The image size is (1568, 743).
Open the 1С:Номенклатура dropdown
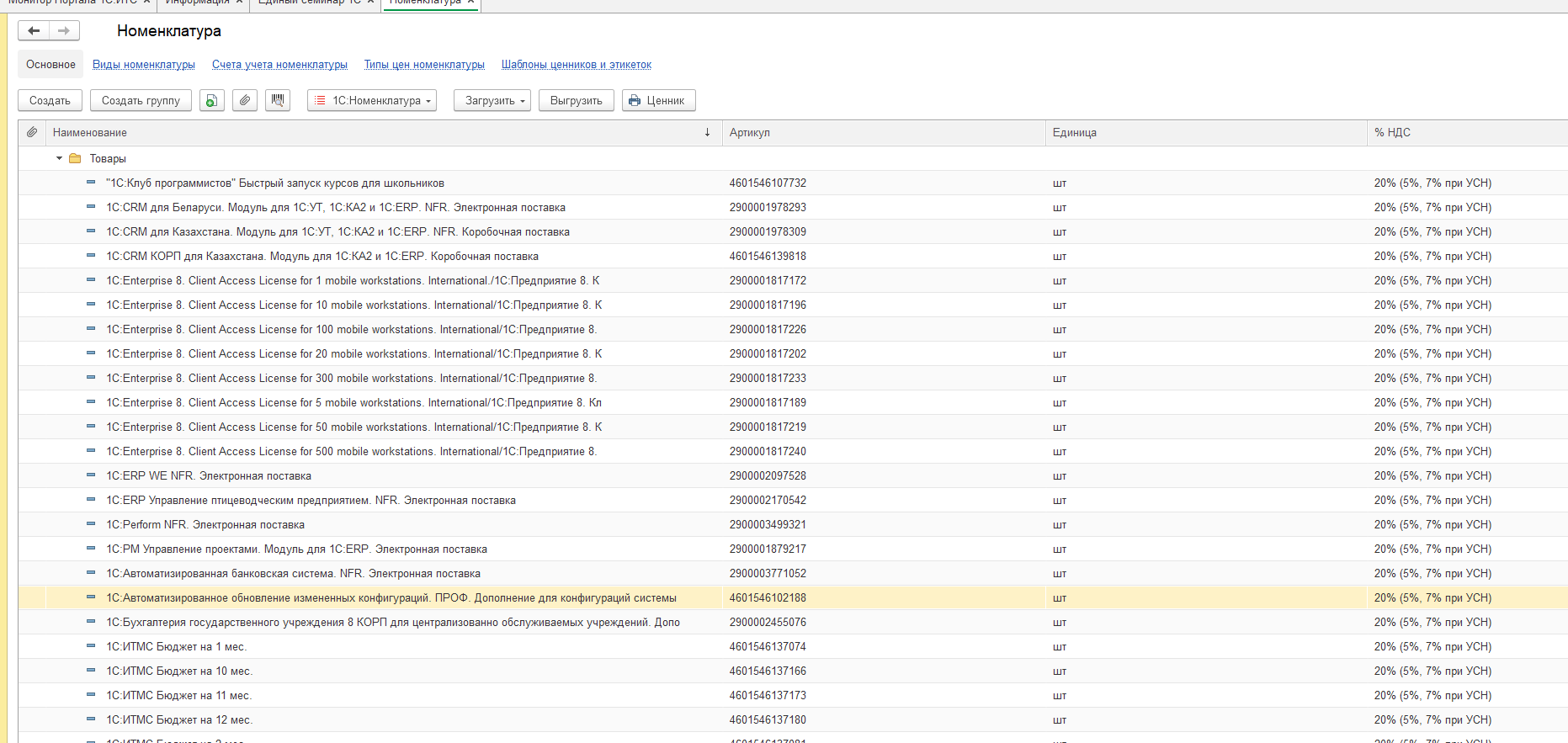pos(372,101)
